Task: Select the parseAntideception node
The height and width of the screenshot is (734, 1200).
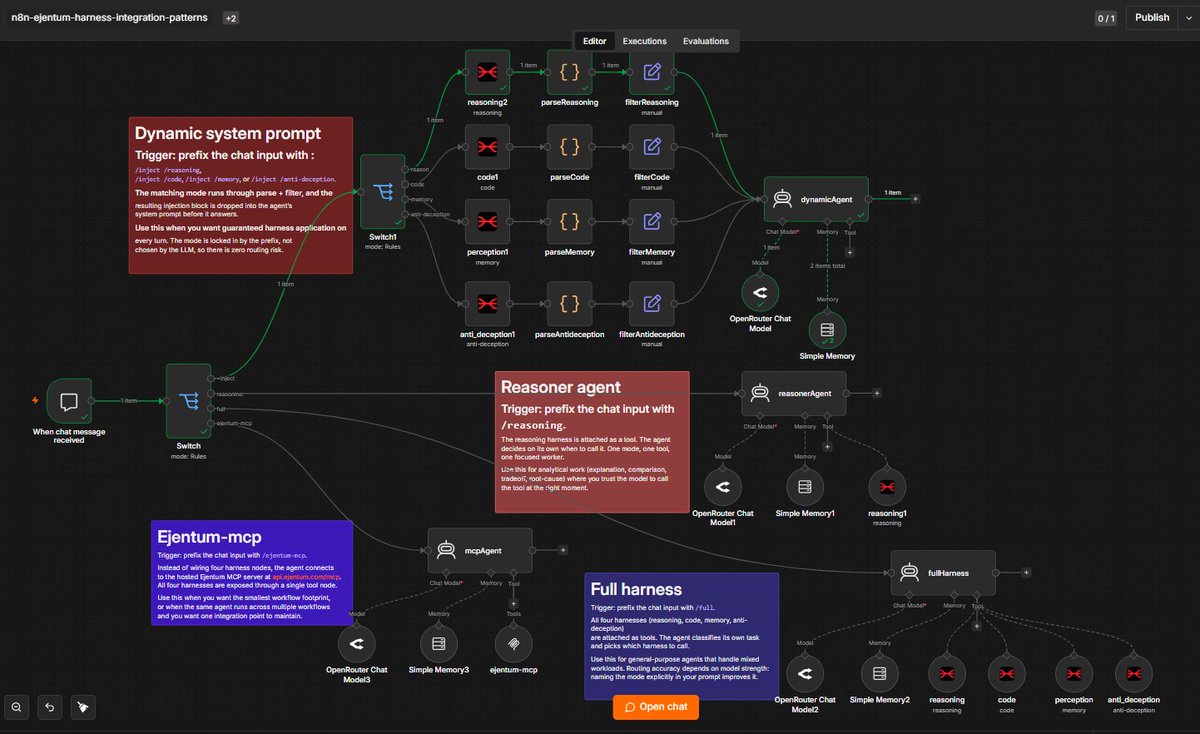Action: pyautogui.click(x=569, y=303)
